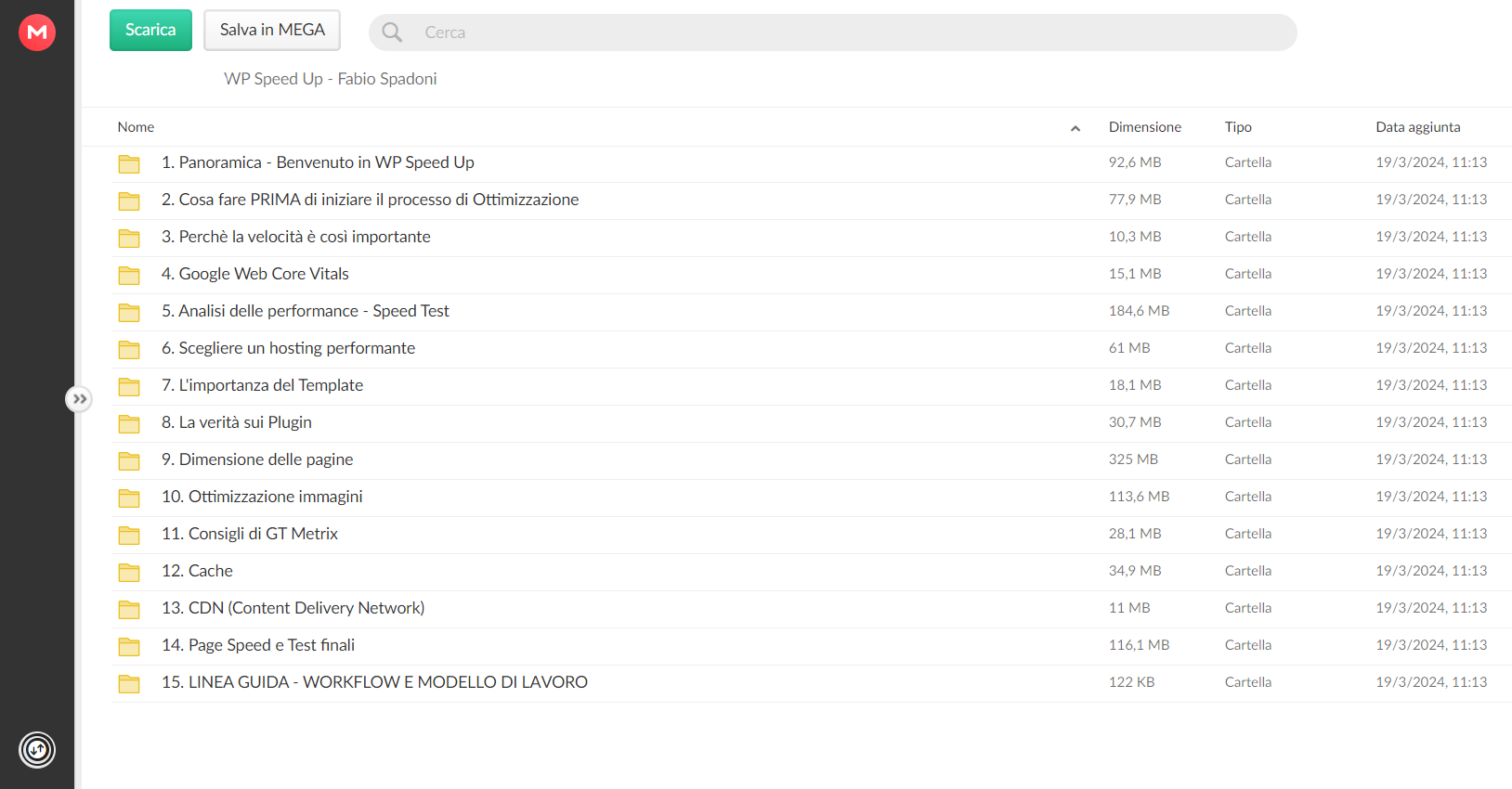
Task: Focus the Cerca search field
Action: pyautogui.click(x=833, y=32)
